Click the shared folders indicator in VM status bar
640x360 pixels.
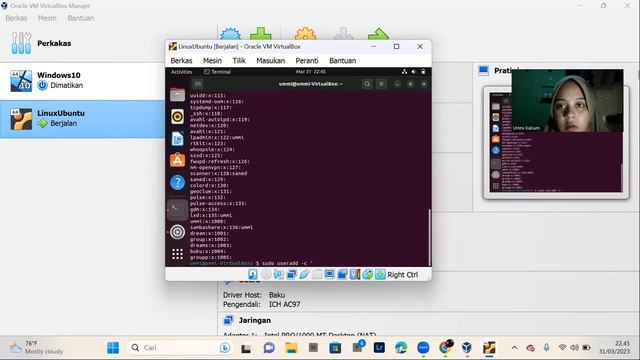tap(317, 275)
